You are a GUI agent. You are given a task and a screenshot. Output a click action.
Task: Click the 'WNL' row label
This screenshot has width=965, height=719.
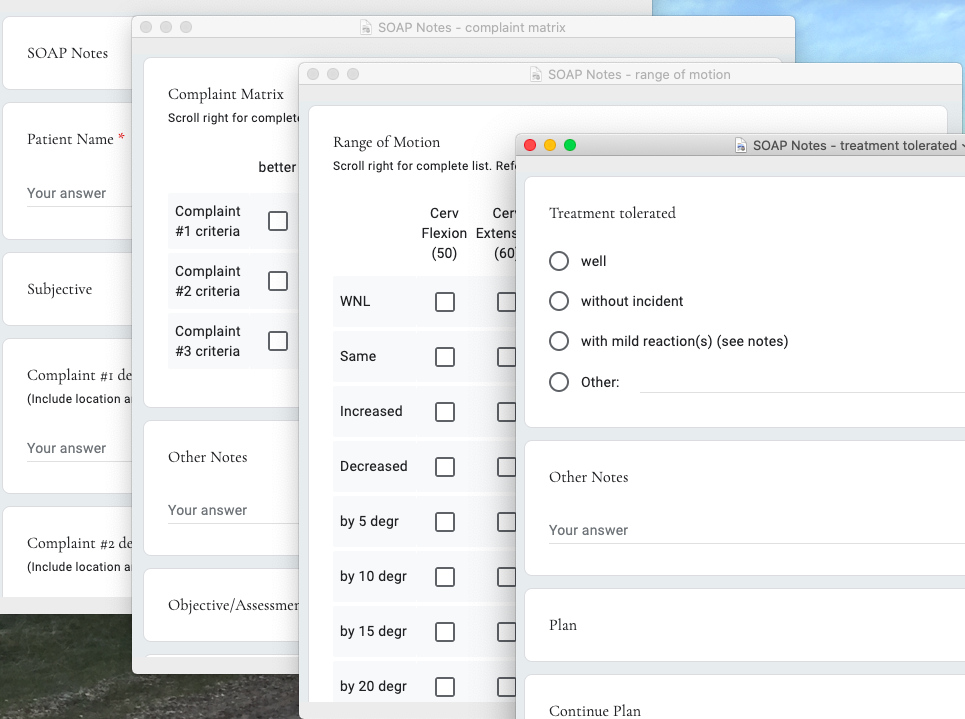tap(355, 302)
